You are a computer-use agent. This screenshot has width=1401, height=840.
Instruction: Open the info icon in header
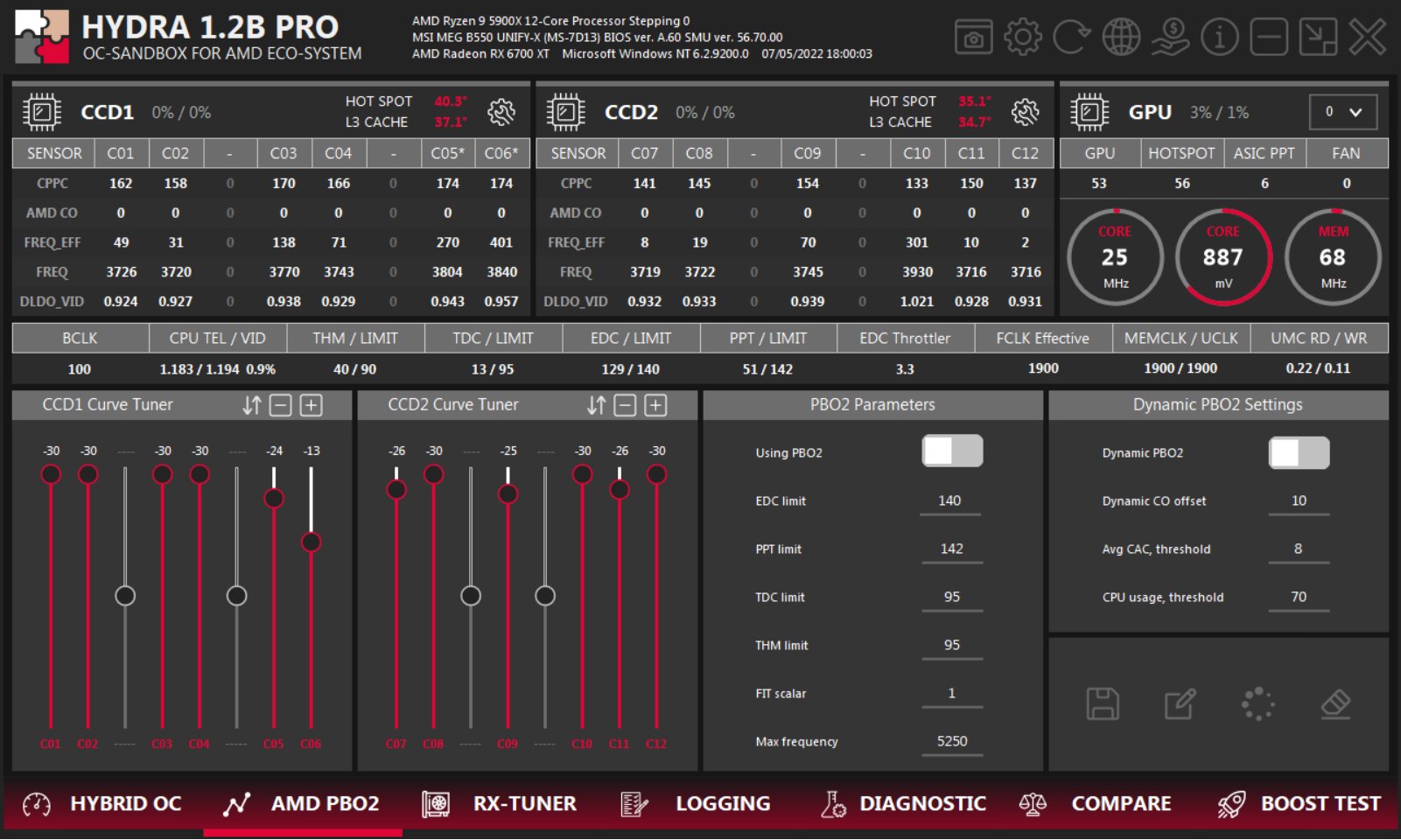1219,38
